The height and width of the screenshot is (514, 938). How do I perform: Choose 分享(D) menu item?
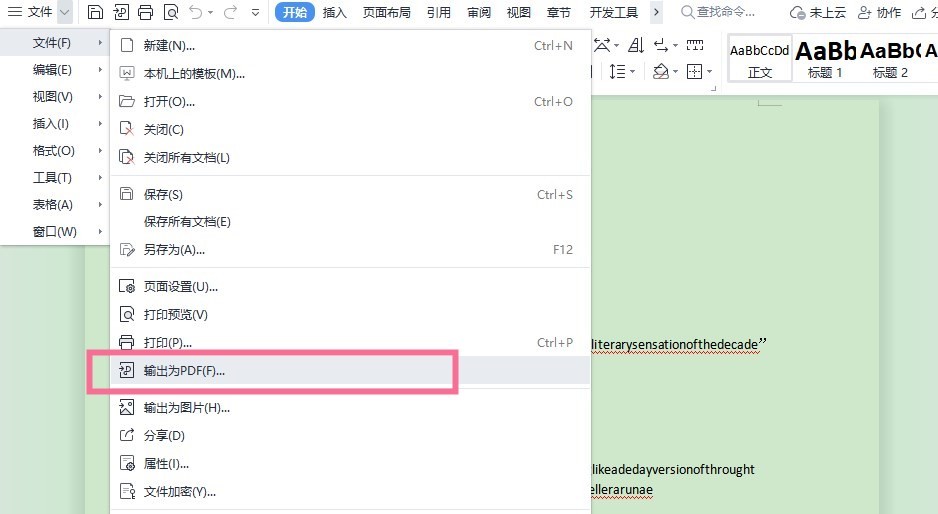[351, 436]
